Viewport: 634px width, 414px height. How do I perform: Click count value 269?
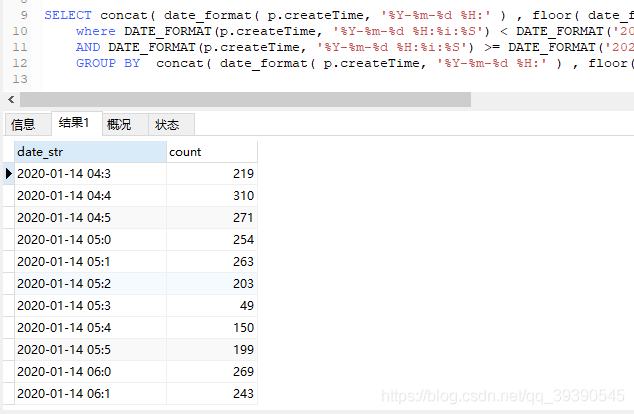(212, 372)
